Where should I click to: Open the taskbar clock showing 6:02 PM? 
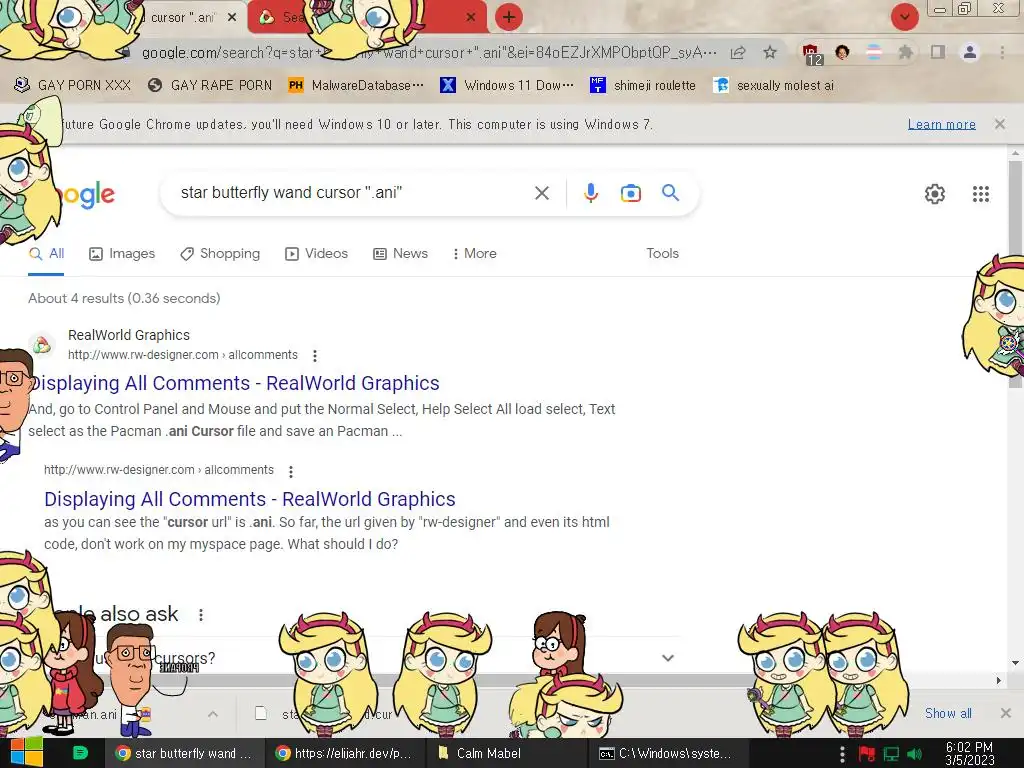tap(969, 753)
